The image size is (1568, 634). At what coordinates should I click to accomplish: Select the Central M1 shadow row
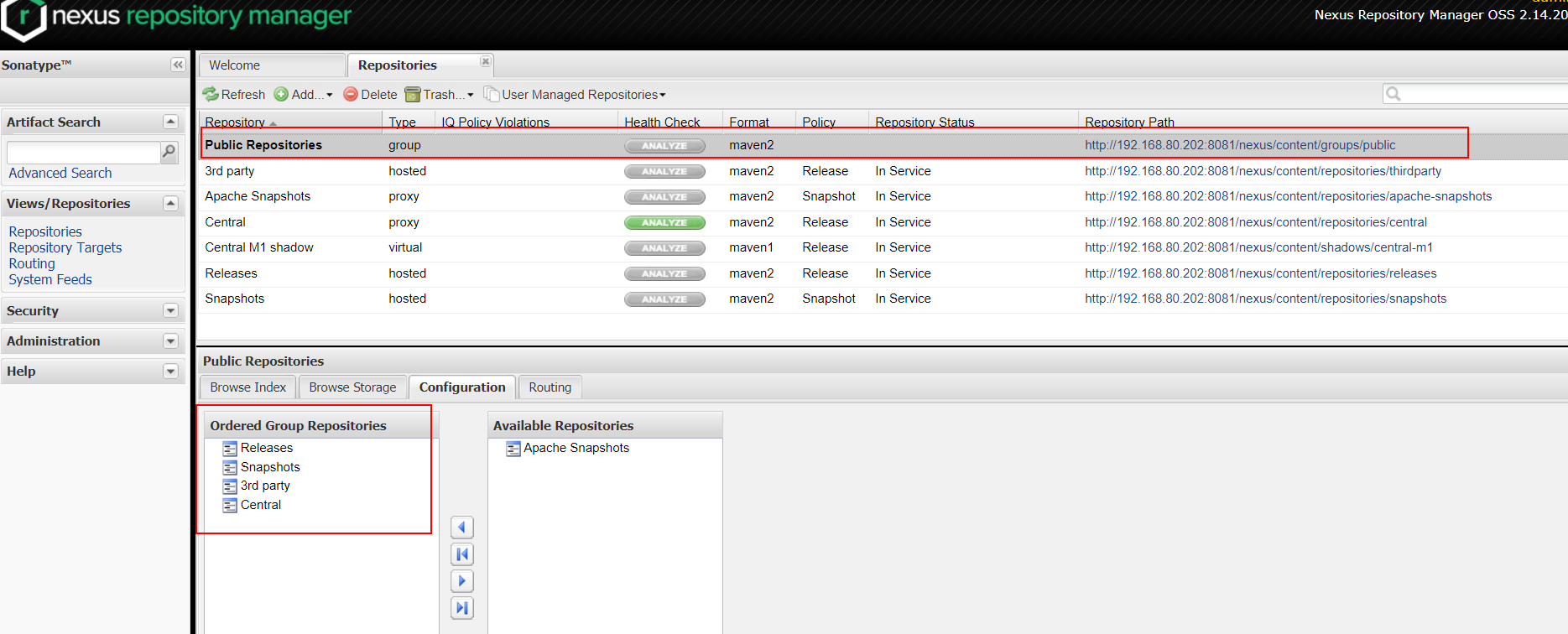[x=883, y=247]
